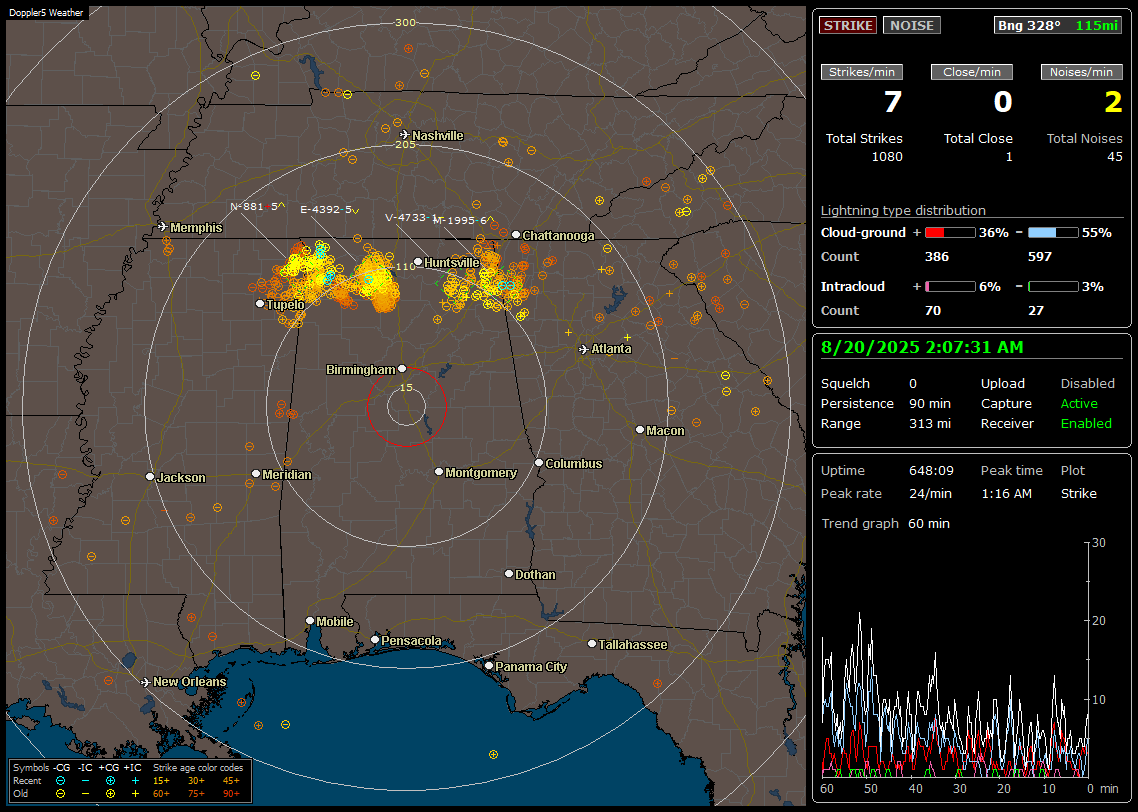This screenshot has width=1138, height=812.
Task: Click the Nashville airport plane icon
Action: 405,135
